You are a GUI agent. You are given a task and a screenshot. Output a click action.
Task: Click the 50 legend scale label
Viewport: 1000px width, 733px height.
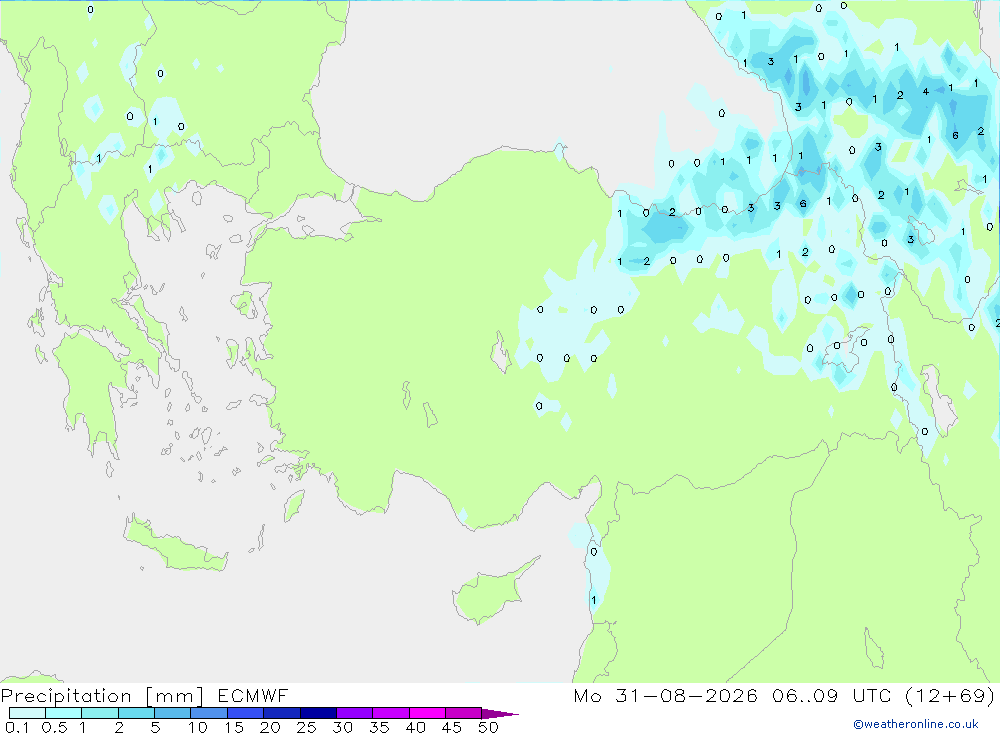click(x=488, y=727)
